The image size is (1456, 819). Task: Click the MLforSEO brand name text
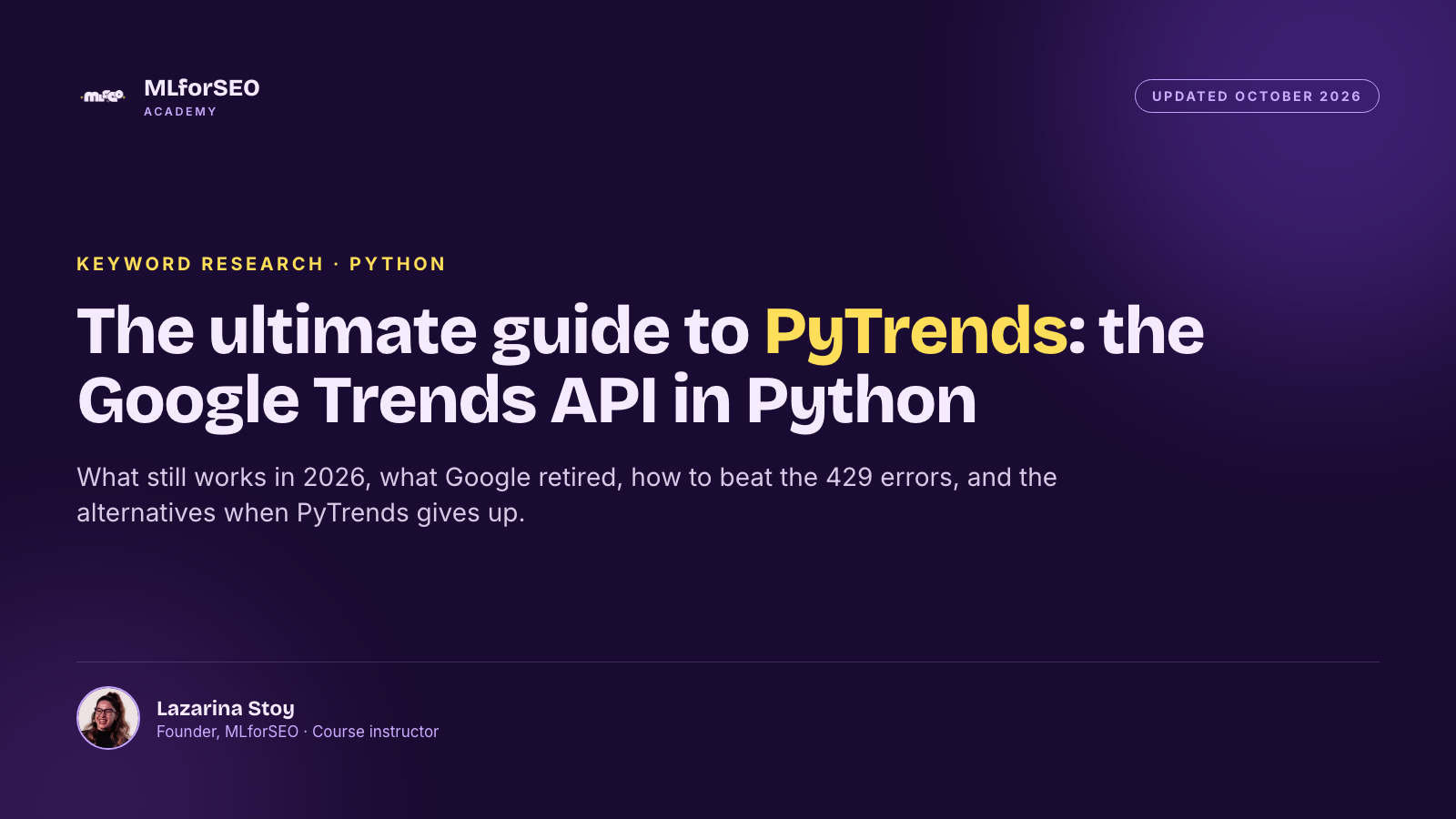202,87
